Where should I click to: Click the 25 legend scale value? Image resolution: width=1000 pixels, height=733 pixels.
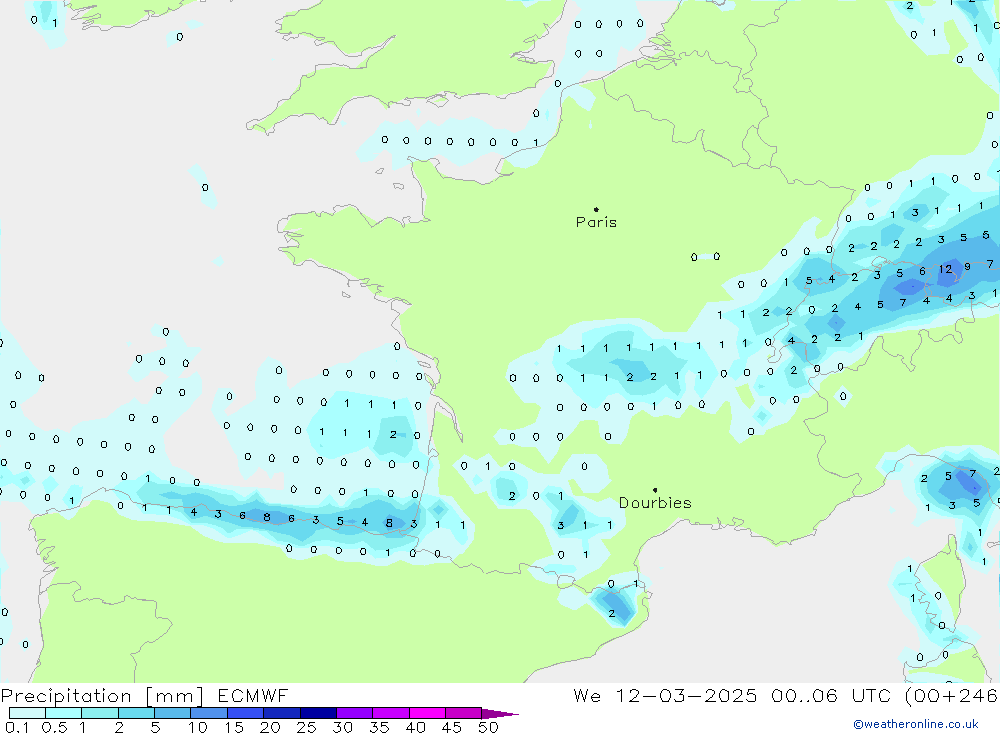[x=306, y=727]
